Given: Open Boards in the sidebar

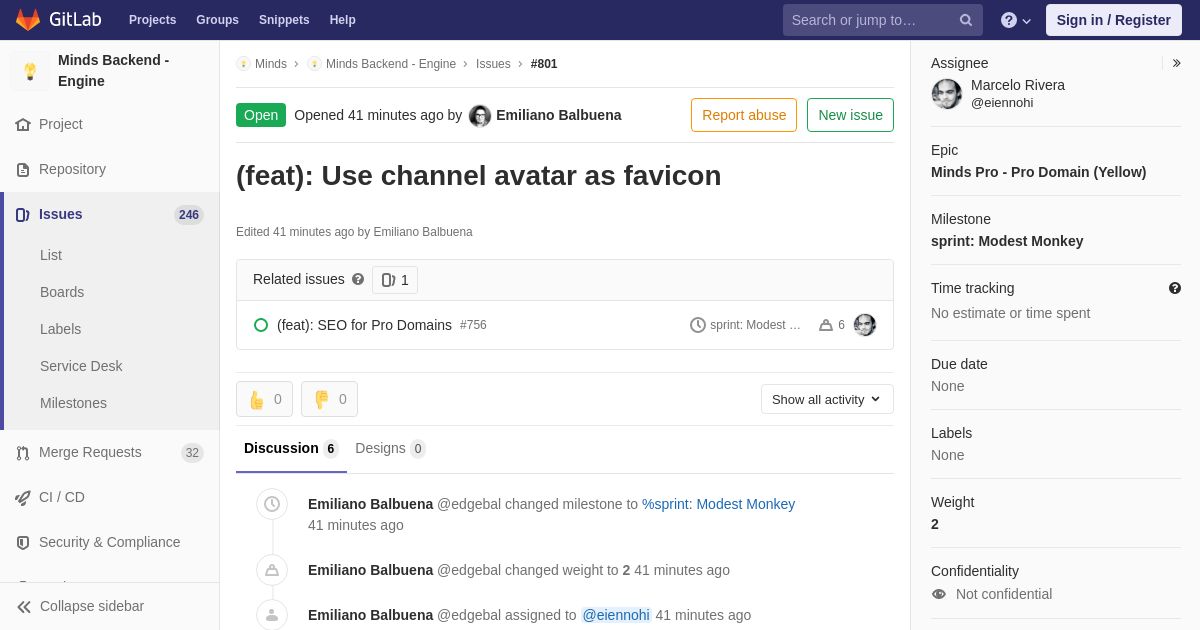Looking at the screenshot, I should tap(62, 292).
